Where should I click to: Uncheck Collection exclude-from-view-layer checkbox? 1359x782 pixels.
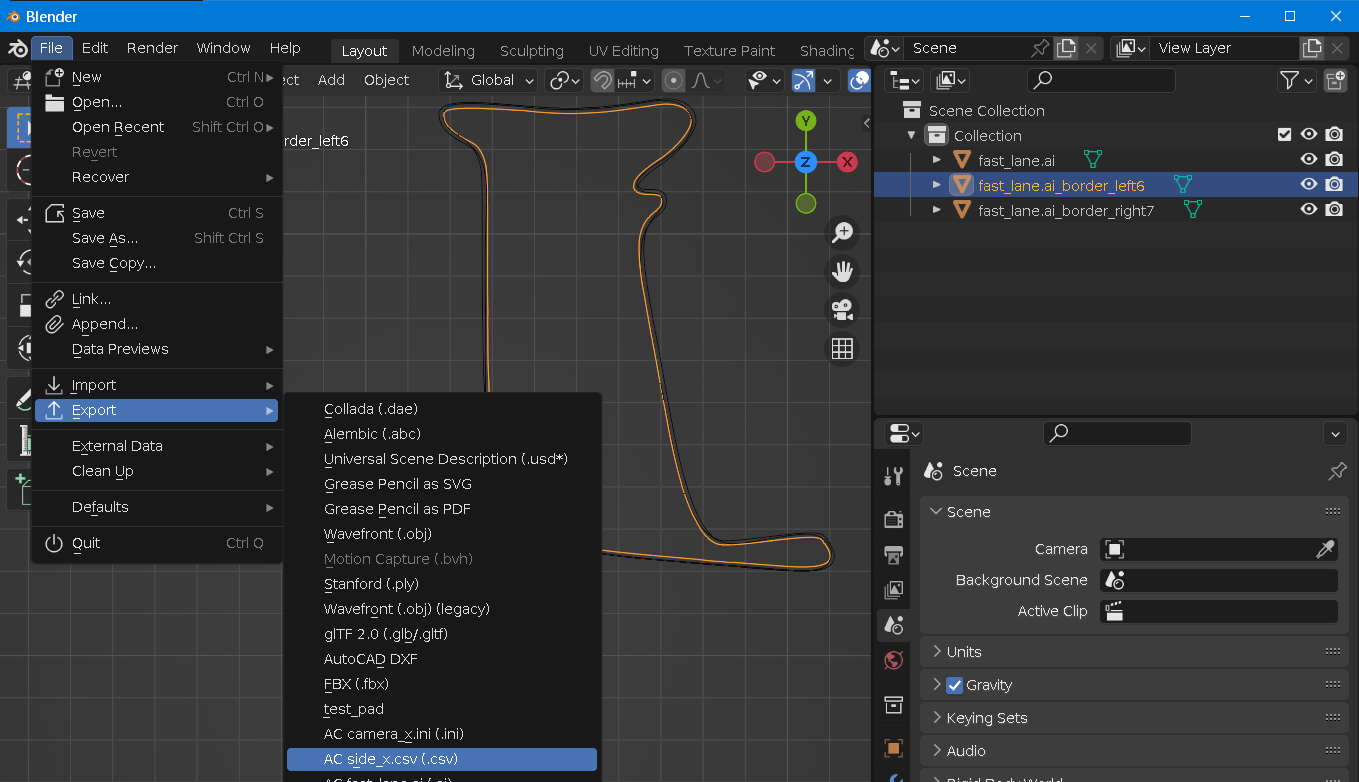tap(1285, 135)
